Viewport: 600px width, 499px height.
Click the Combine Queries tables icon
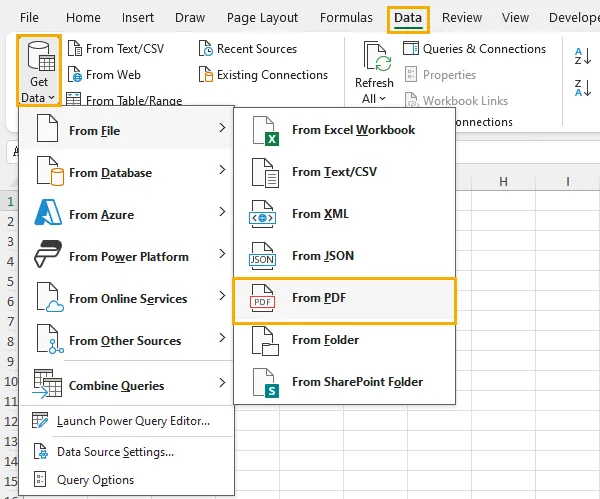point(47,384)
